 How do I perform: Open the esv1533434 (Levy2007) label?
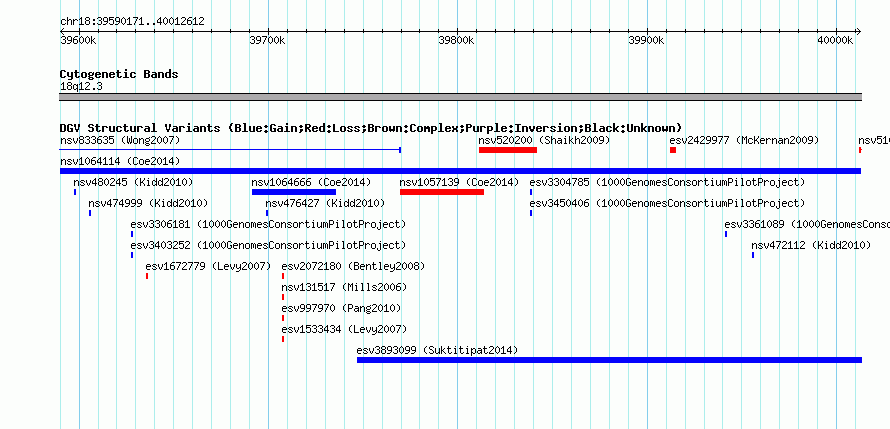pyautogui.click(x=345, y=329)
